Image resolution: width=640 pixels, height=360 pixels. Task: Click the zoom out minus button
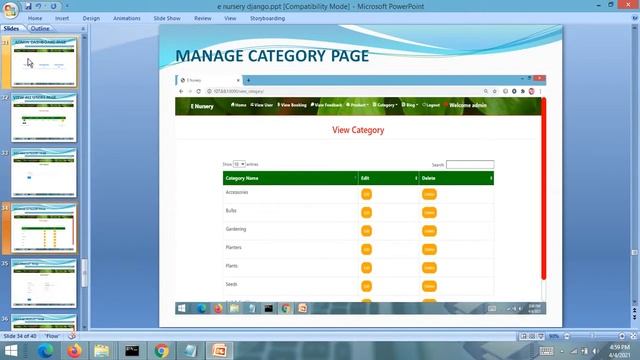(x=567, y=336)
